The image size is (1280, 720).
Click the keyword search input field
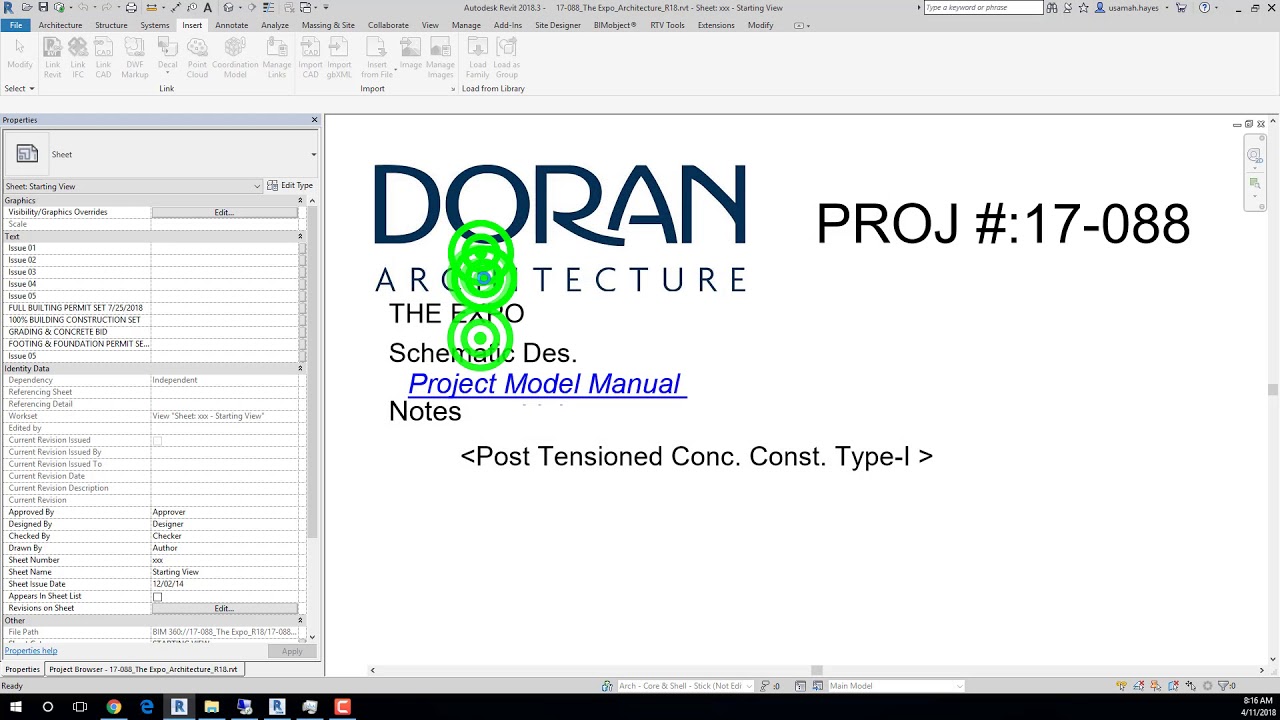[x=982, y=8]
